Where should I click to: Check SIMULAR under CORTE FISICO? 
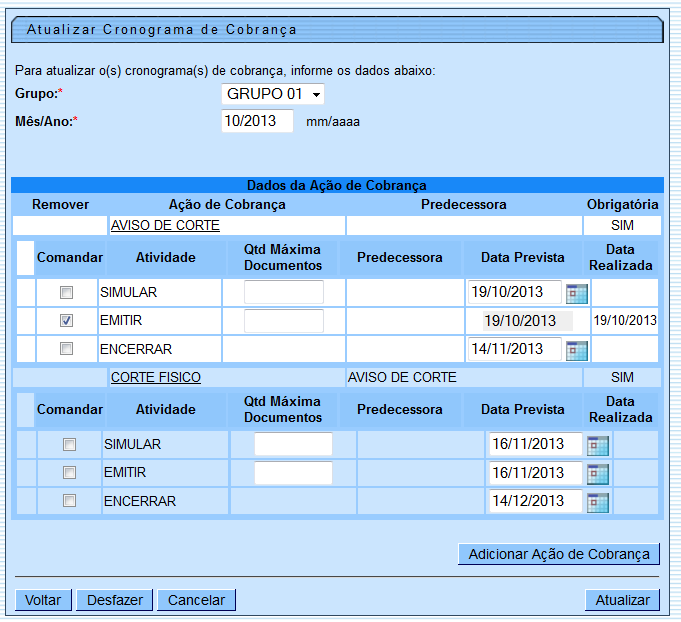69,445
